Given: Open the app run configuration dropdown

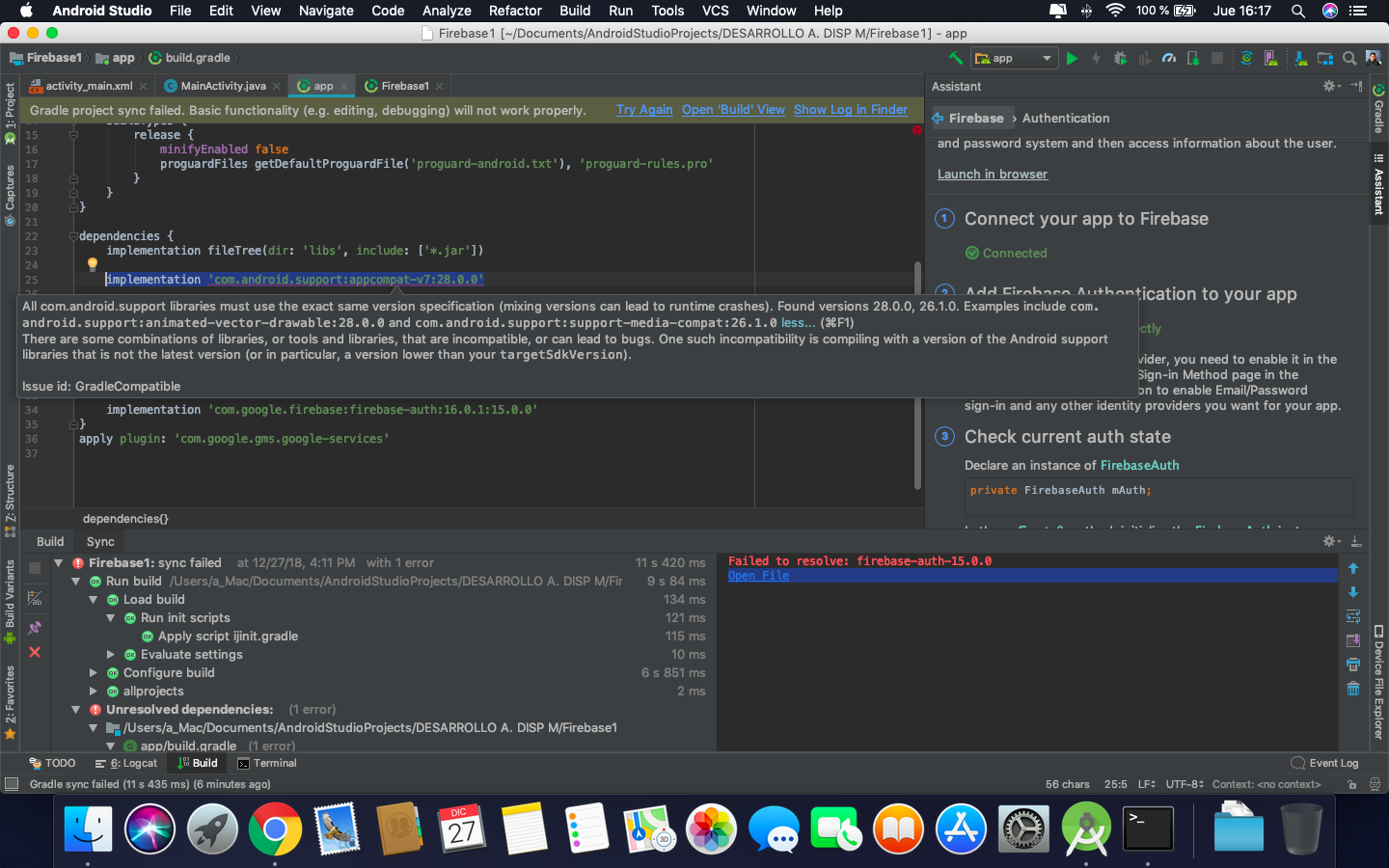Looking at the screenshot, I should (1014, 58).
